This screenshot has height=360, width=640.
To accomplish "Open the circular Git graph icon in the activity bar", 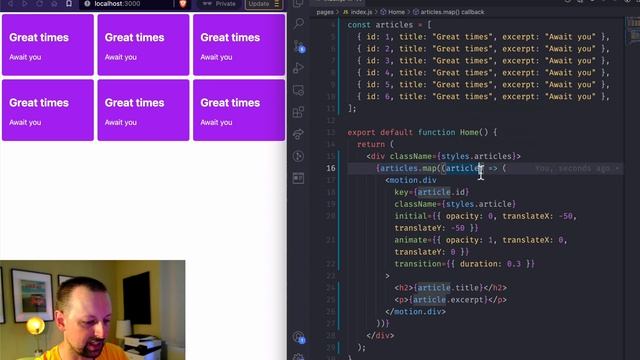I will pyautogui.click(x=299, y=156).
